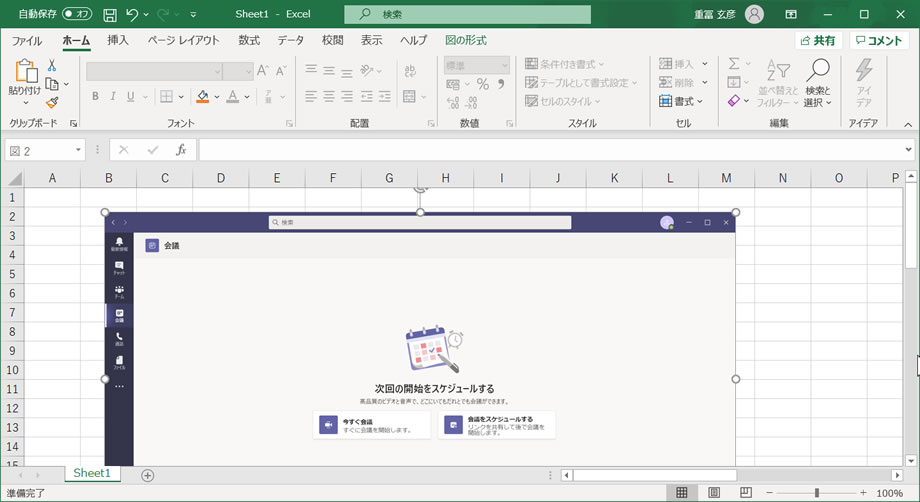Apply percent style
Viewport: 920px width, 502px height.
[x=483, y=84]
